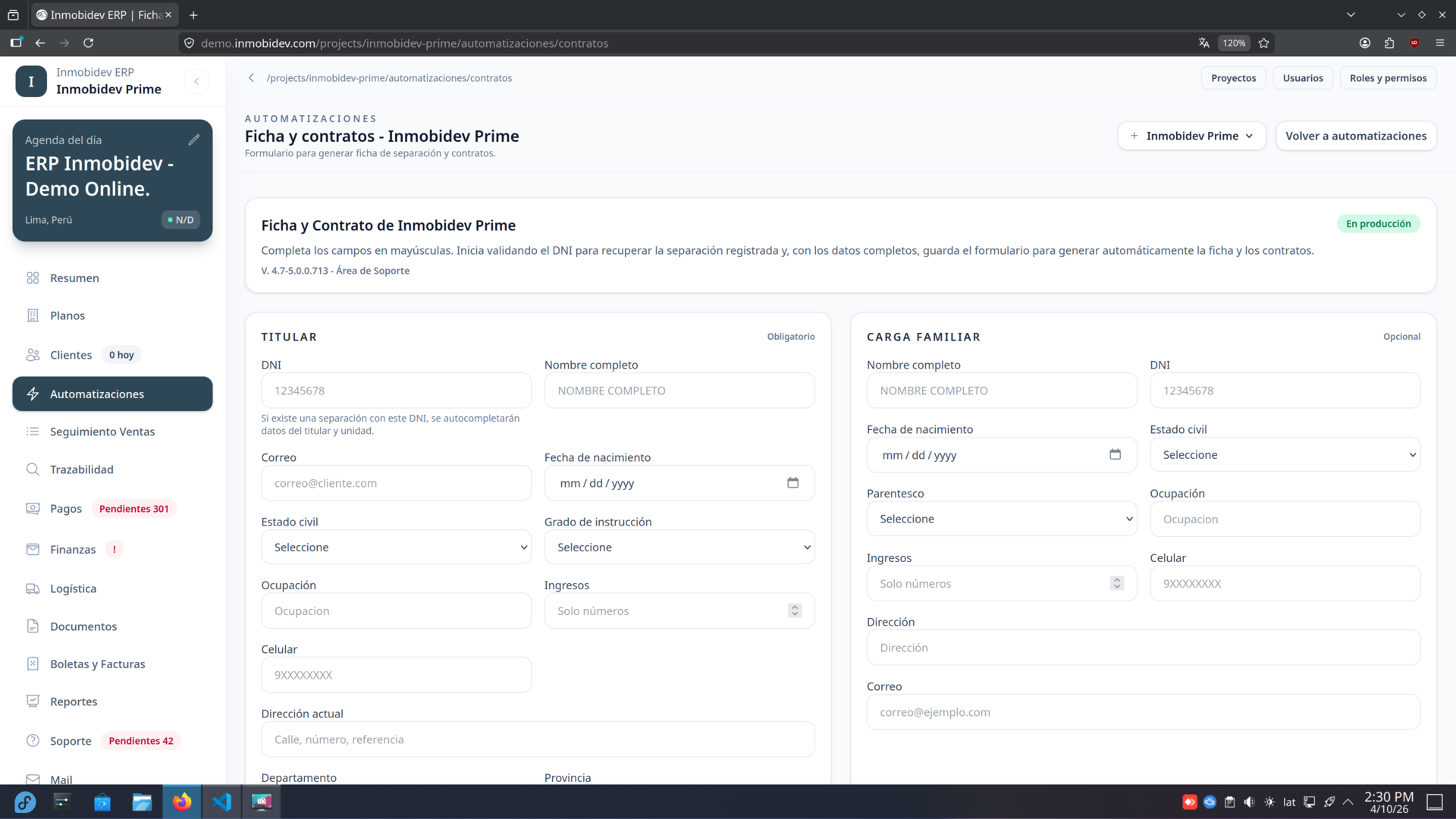Click the Volver a automatizaciones button

(1356, 136)
